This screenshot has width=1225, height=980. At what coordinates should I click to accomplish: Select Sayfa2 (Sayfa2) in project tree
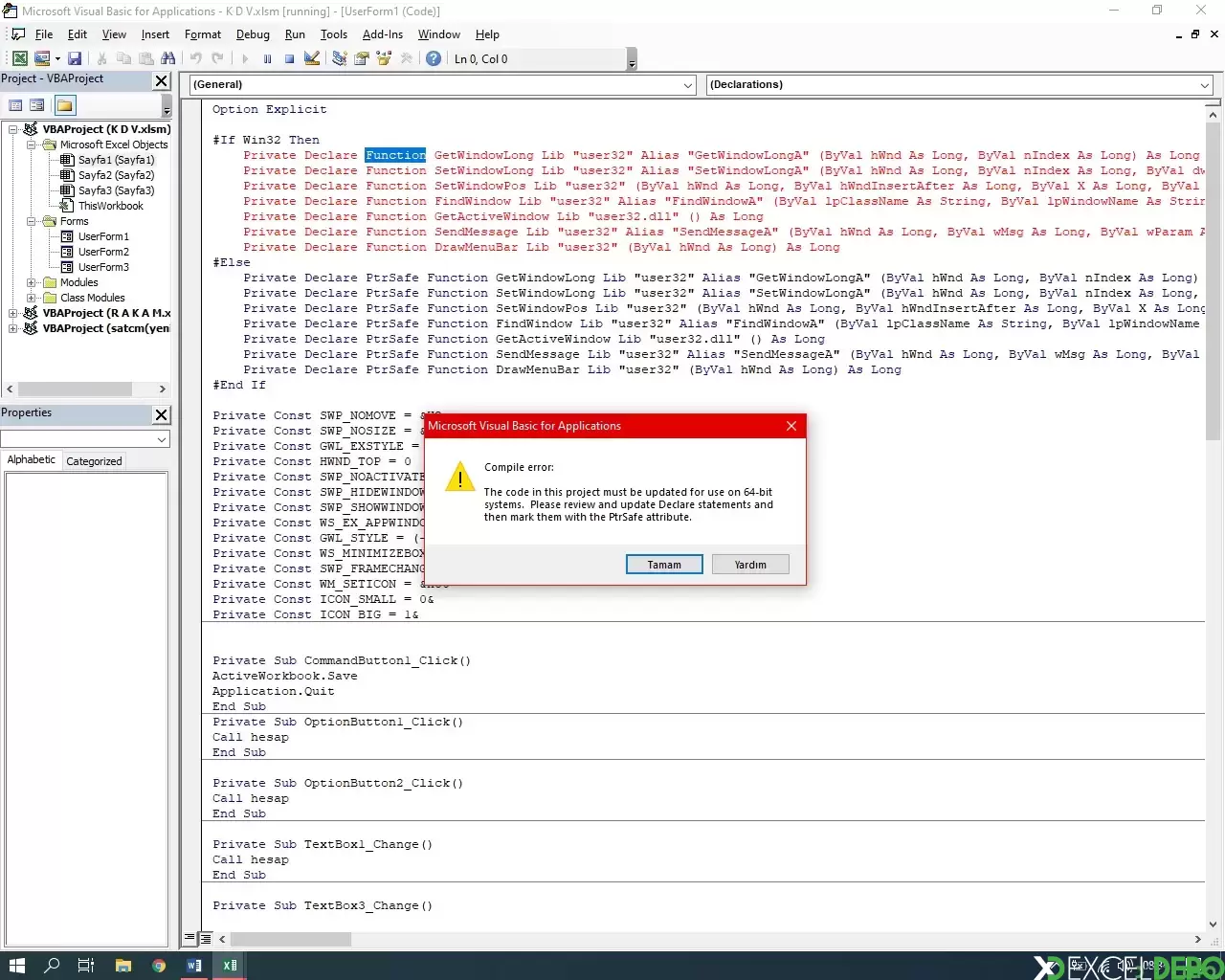pyautogui.click(x=116, y=175)
